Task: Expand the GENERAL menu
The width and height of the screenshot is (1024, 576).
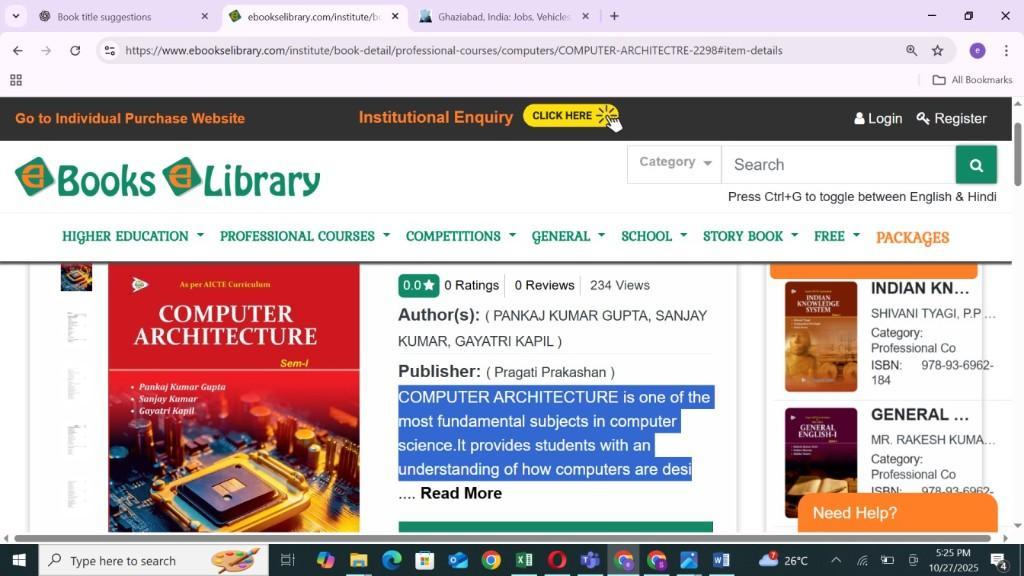Action: (568, 236)
